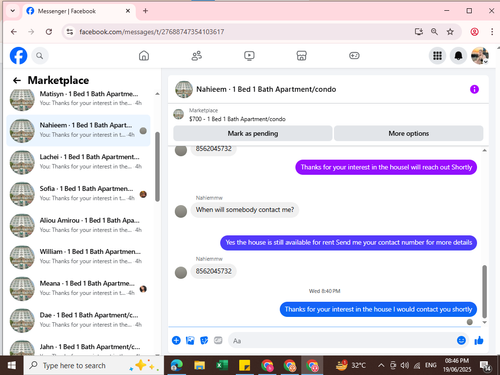Attach a photo with the image icon
Screen dimensions: 500x375
190,340
